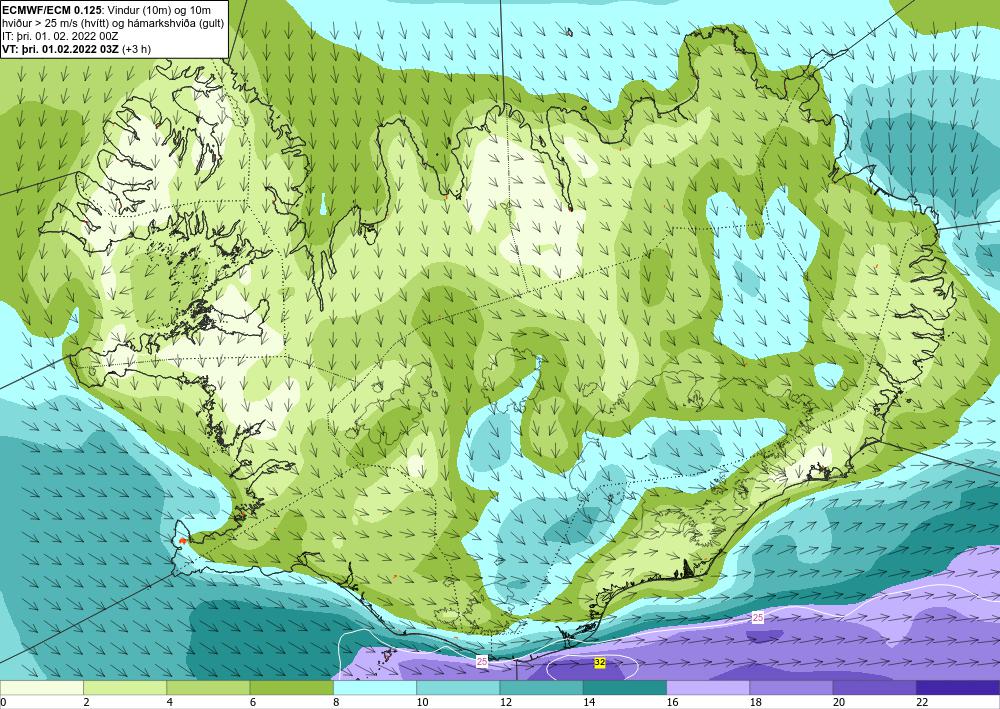
Task: Click the yellow 32 max gust label
Action: pyautogui.click(x=599, y=663)
